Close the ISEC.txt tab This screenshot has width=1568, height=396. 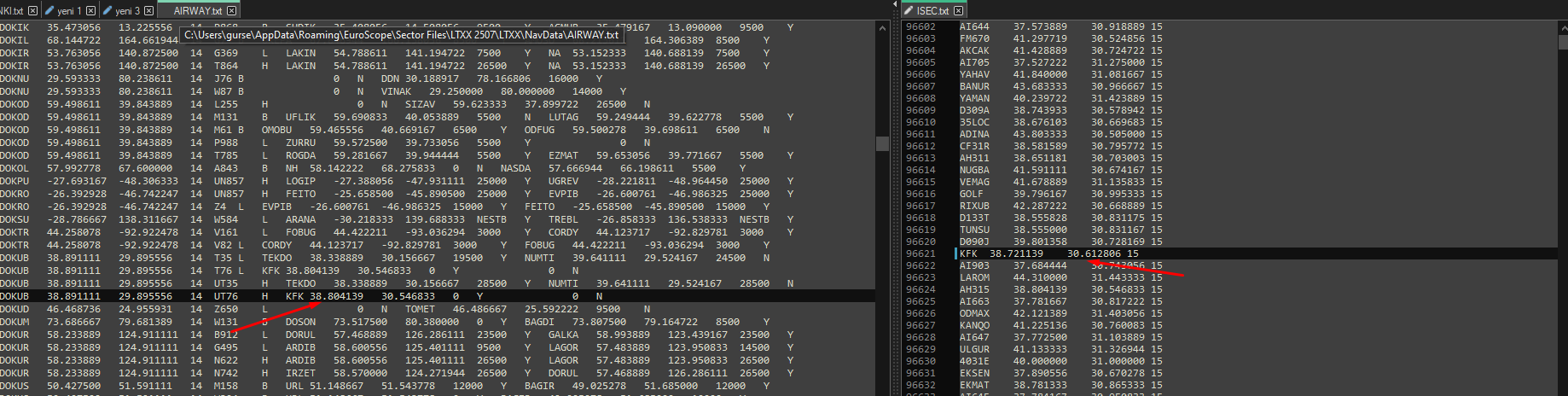(x=959, y=10)
